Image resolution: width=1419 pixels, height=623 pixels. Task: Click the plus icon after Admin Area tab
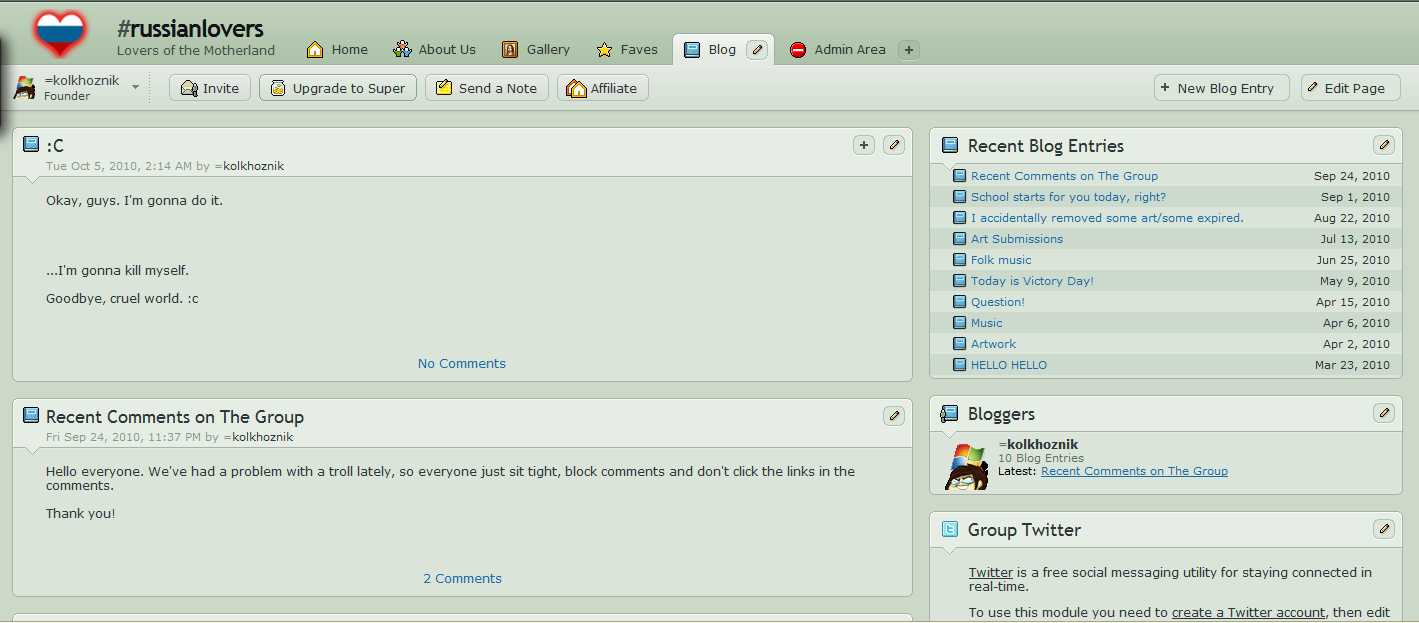point(908,49)
